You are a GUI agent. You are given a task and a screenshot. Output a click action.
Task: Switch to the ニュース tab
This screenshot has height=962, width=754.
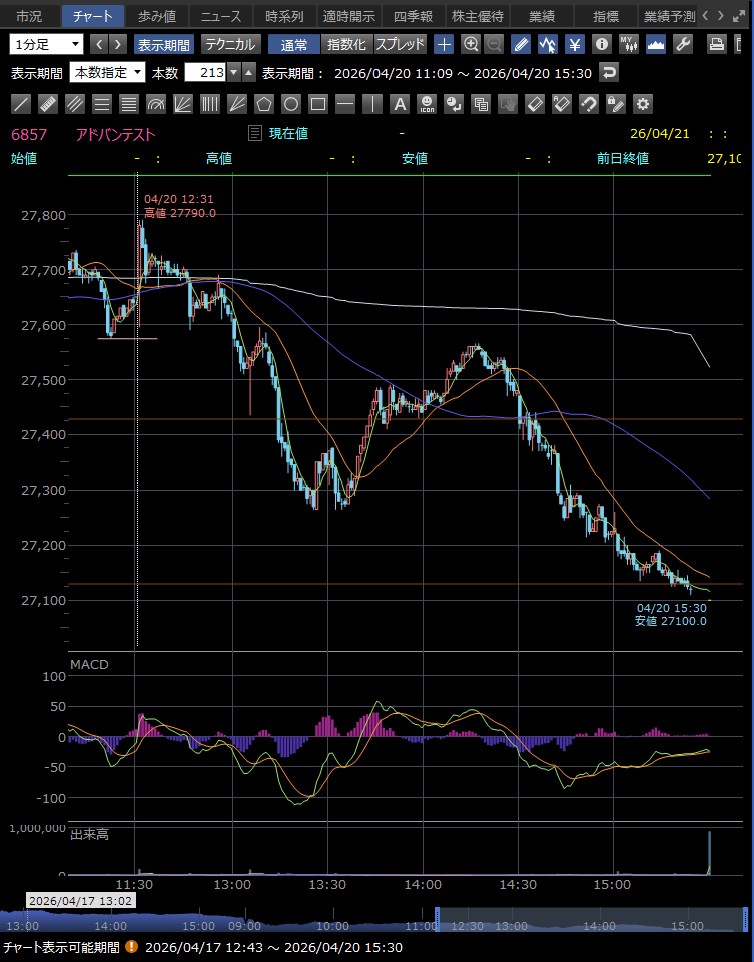tap(220, 16)
